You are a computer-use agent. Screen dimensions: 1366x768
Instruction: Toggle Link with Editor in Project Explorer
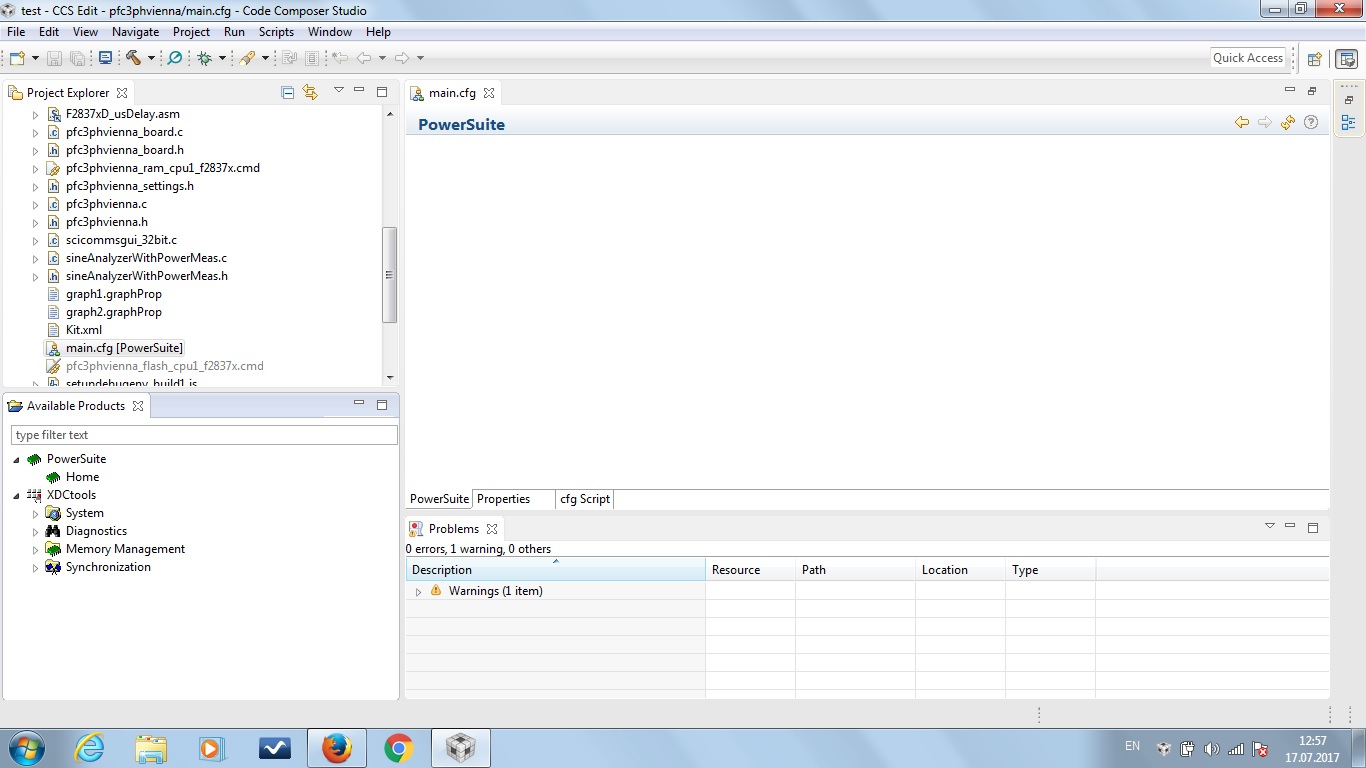310,93
